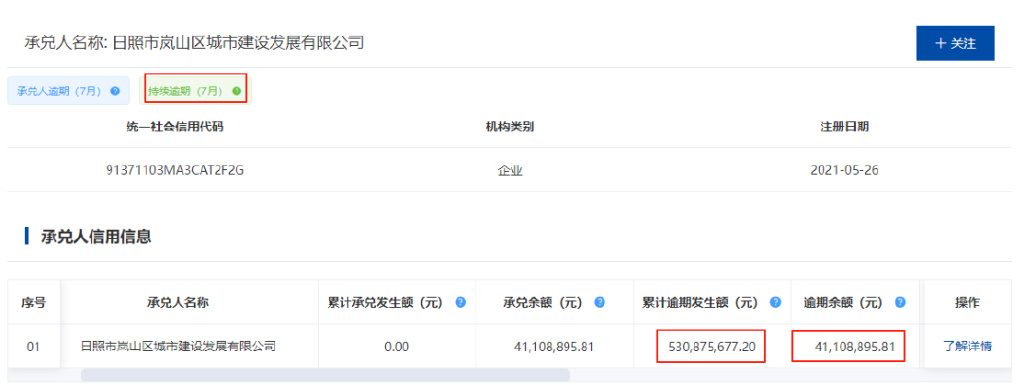Screen dimensions: 1024x385
Task: Show help for 承兑余额 (元) column
Action: [600, 303]
